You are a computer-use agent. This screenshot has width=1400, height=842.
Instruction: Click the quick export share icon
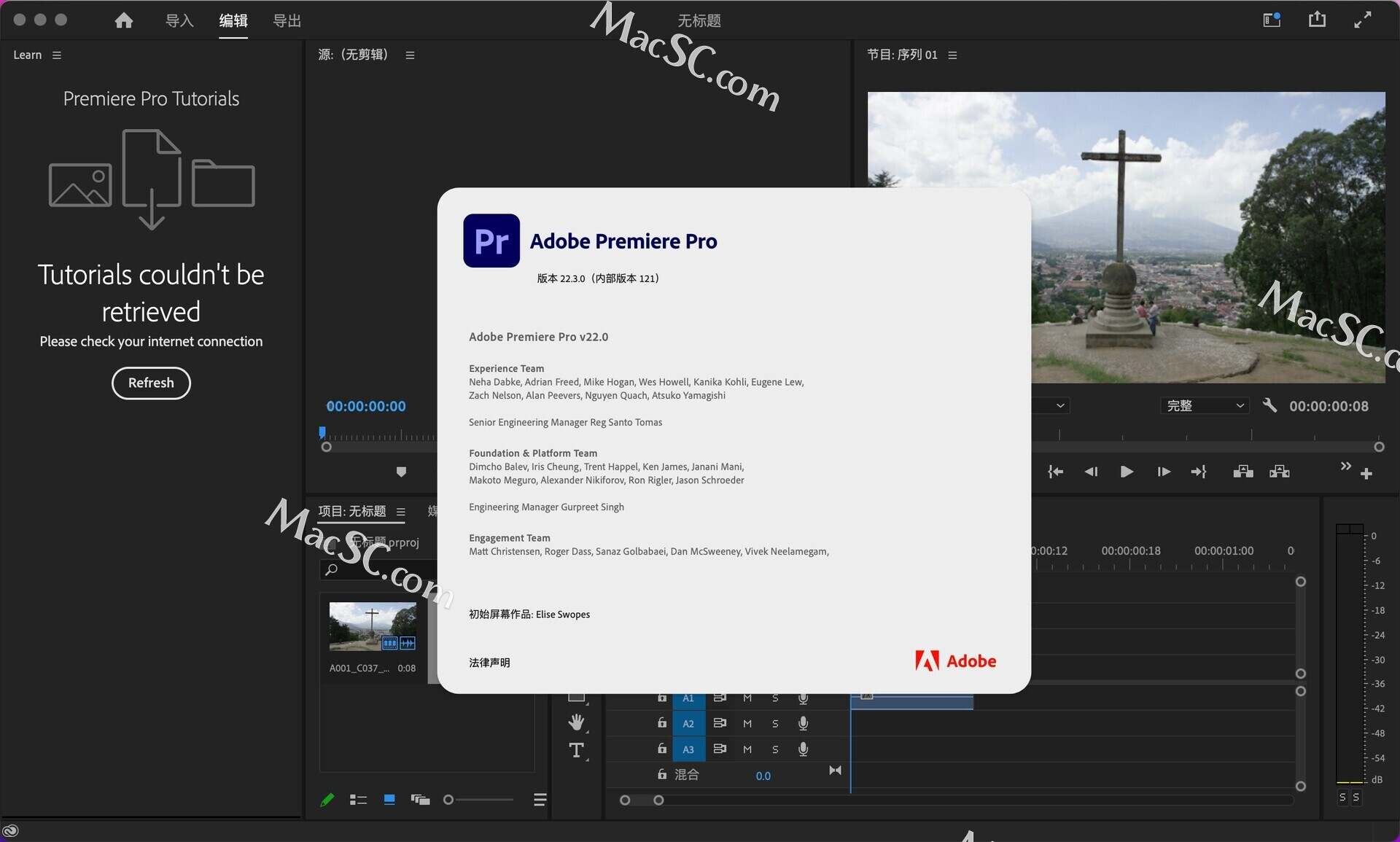click(1317, 20)
